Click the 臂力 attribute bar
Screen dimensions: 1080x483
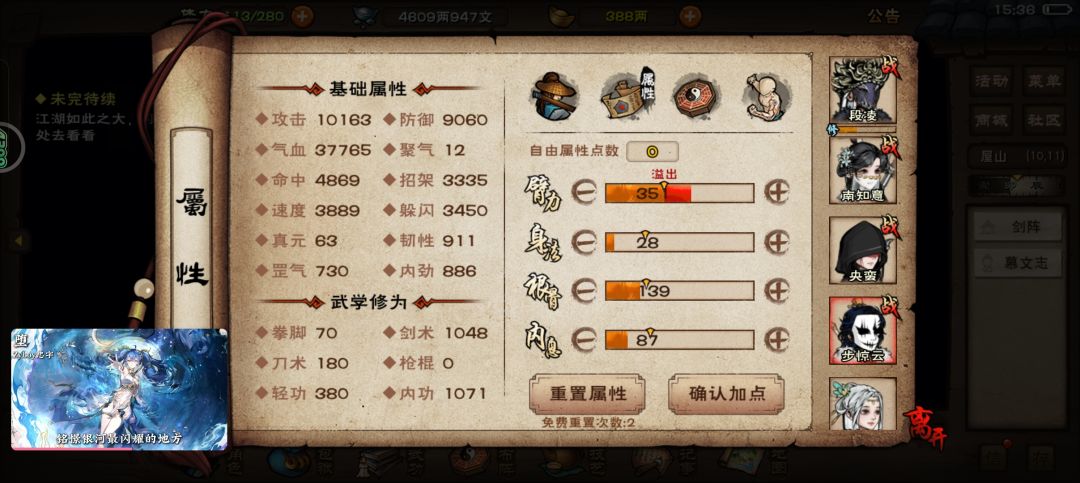(x=679, y=193)
